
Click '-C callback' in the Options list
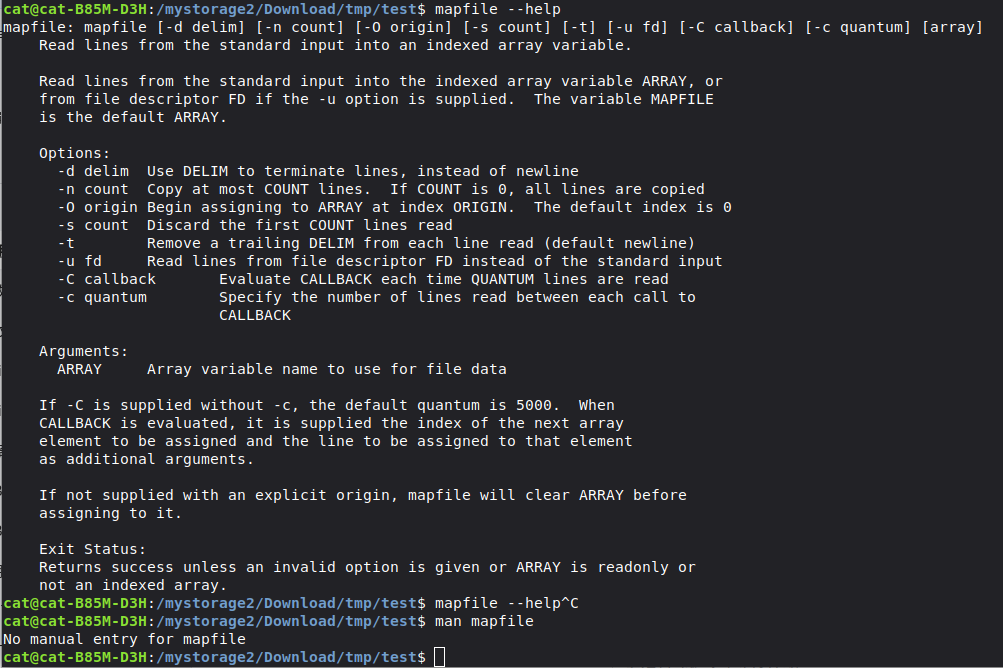[x=106, y=279]
